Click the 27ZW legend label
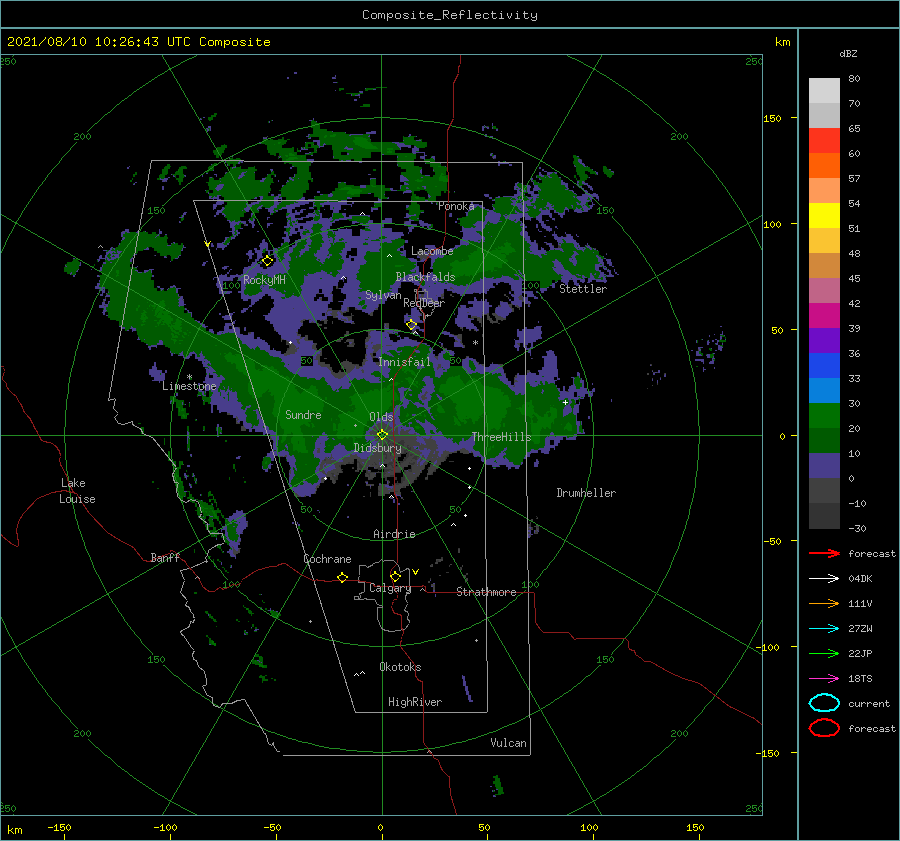The width and height of the screenshot is (900, 841). tap(860, 629)
